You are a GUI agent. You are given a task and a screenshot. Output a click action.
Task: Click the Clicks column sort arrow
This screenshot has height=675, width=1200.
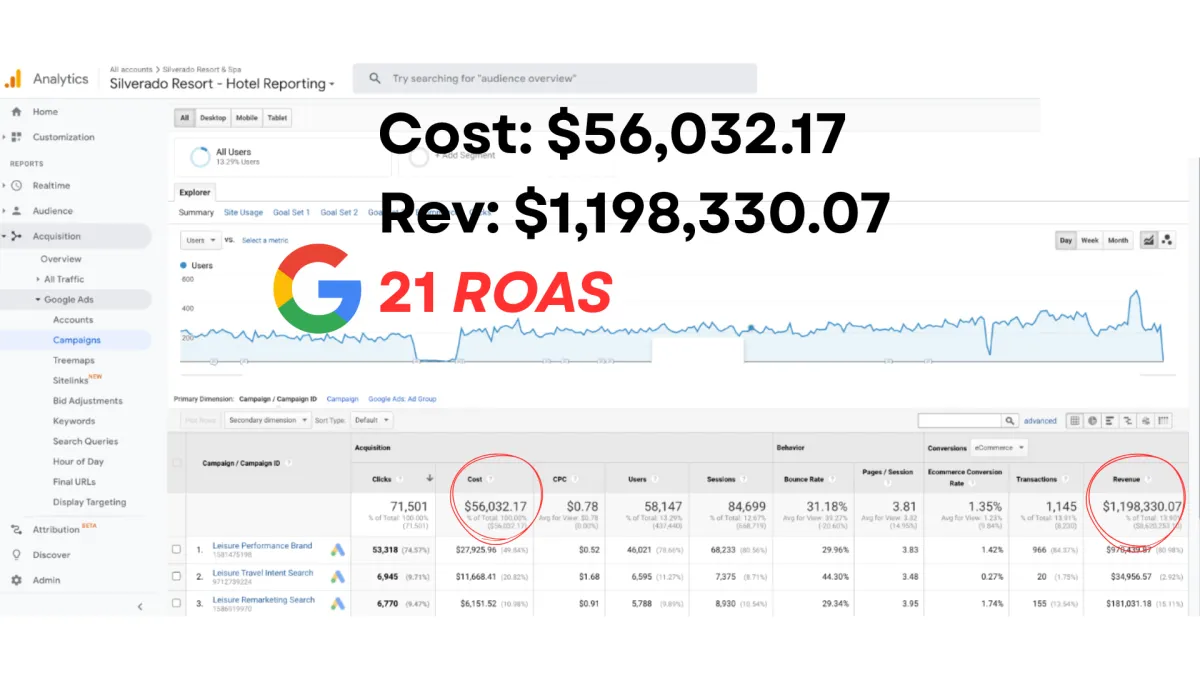coord(430,479)
